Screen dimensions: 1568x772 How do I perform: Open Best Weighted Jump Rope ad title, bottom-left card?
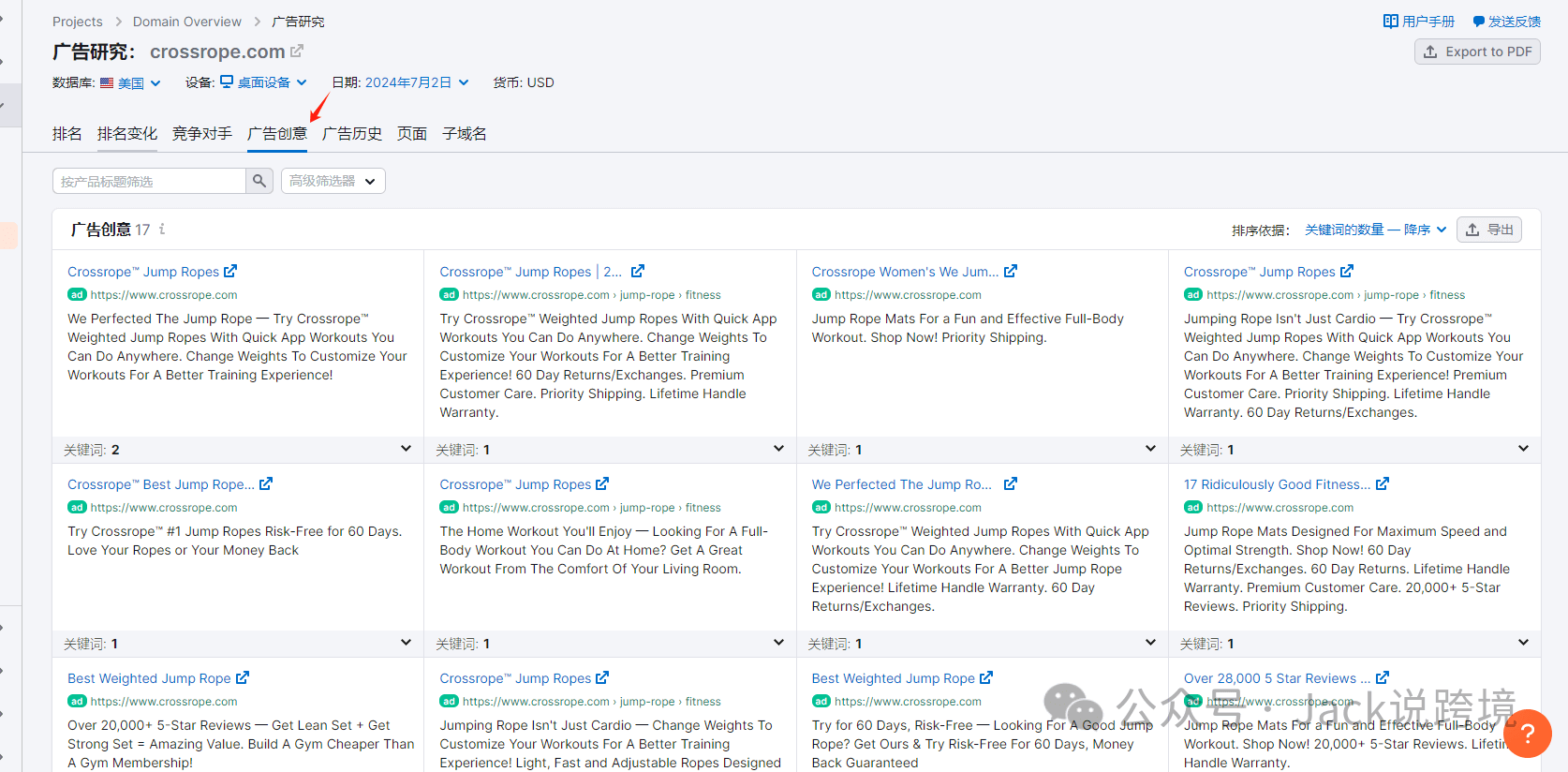click(149, 678)
